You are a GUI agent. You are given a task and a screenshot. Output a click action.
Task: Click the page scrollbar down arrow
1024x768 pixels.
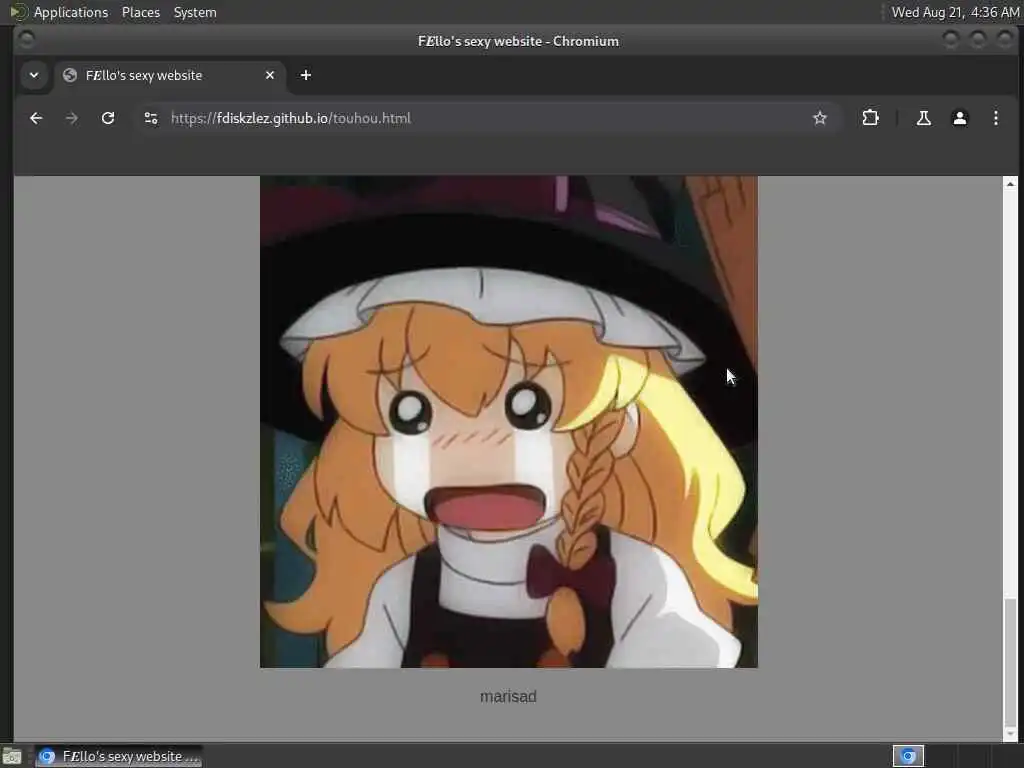click(1010, 734)
